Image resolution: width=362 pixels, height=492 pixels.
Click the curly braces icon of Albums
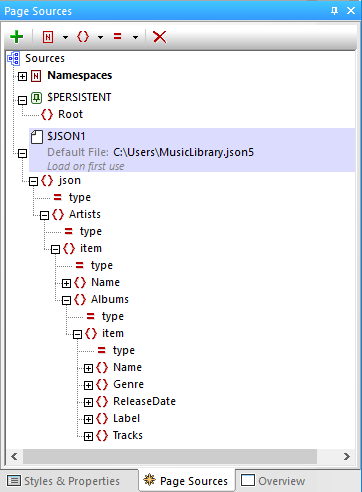click(x=80, y=299)
